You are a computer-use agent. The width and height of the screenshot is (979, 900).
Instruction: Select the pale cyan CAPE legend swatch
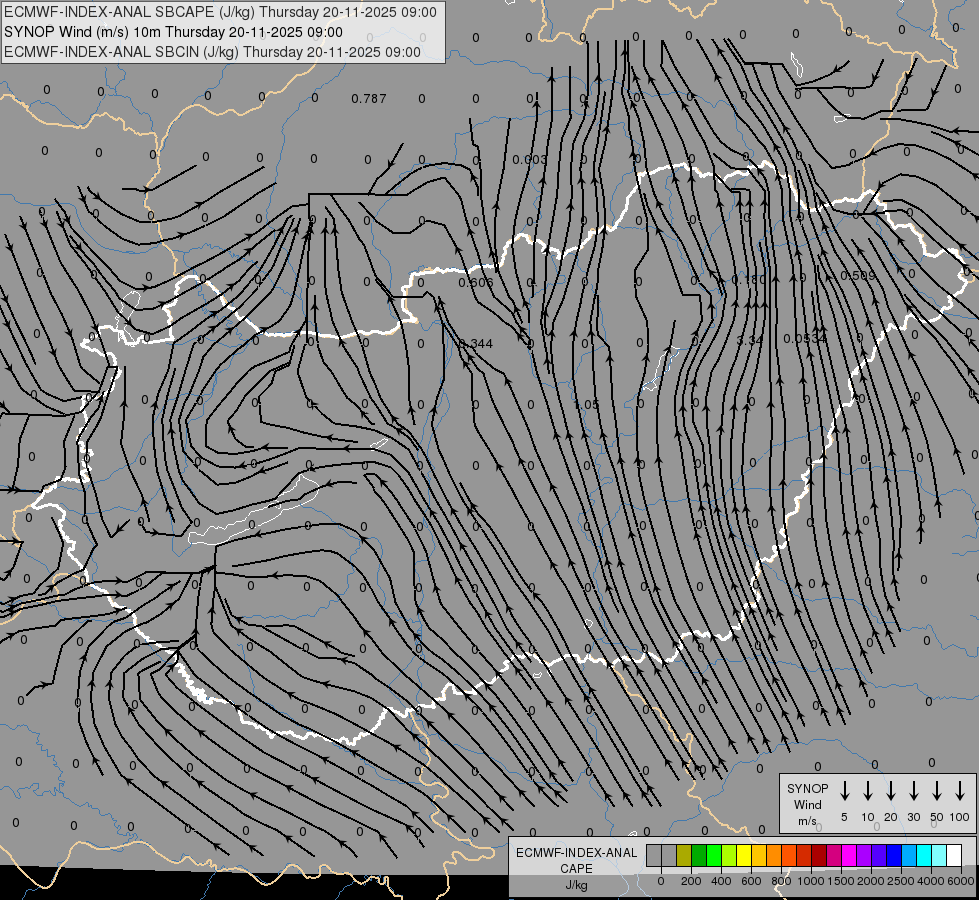coord(940,856)
